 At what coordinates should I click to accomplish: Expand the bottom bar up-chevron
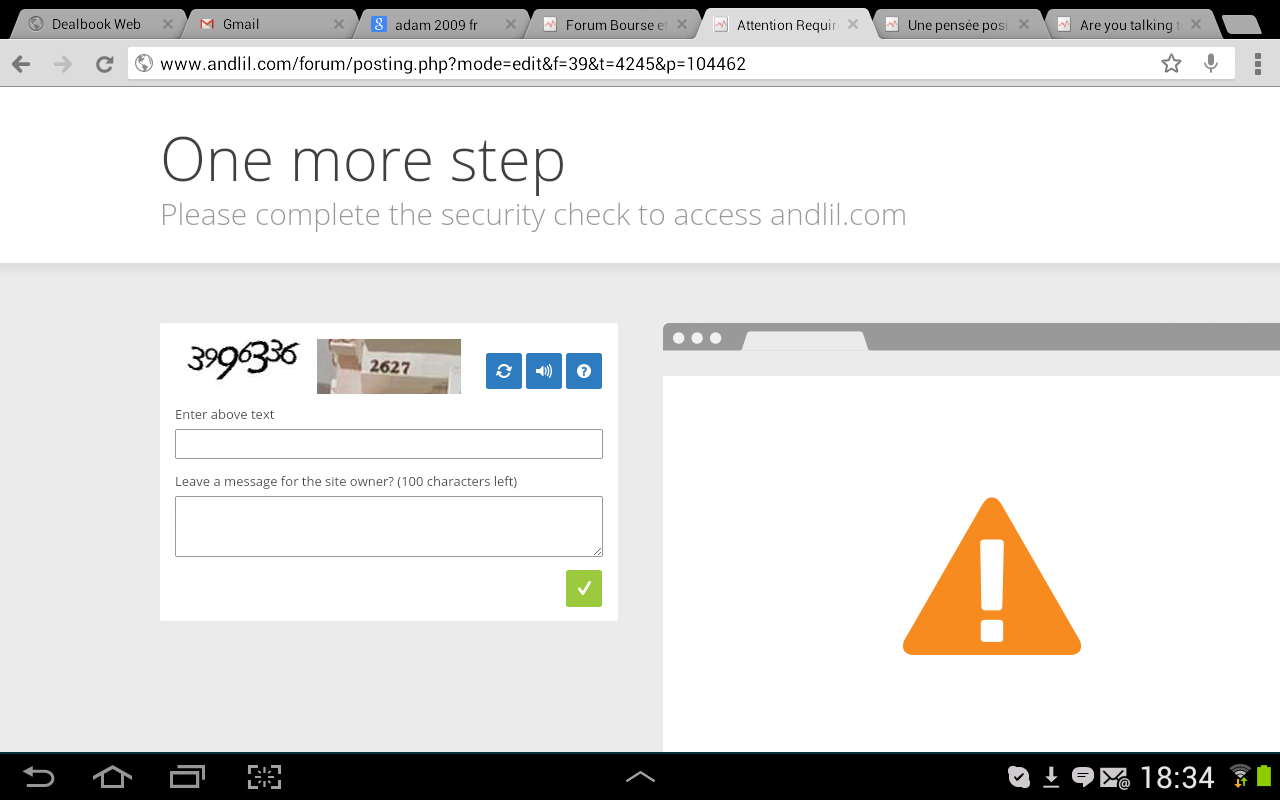pos(640,777)
